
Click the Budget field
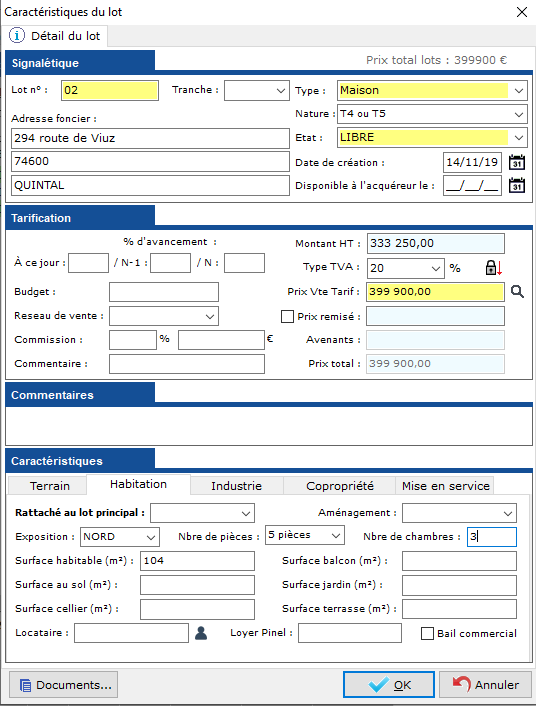click(164, 292)
